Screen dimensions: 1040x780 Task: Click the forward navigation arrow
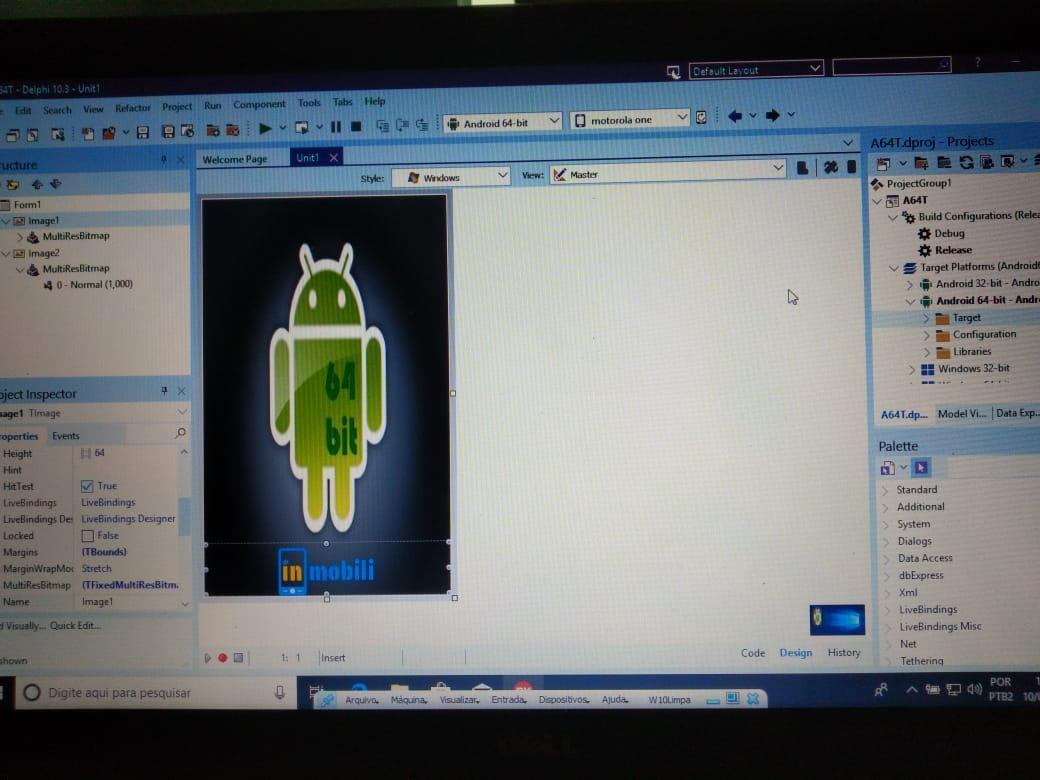[772, 115]
